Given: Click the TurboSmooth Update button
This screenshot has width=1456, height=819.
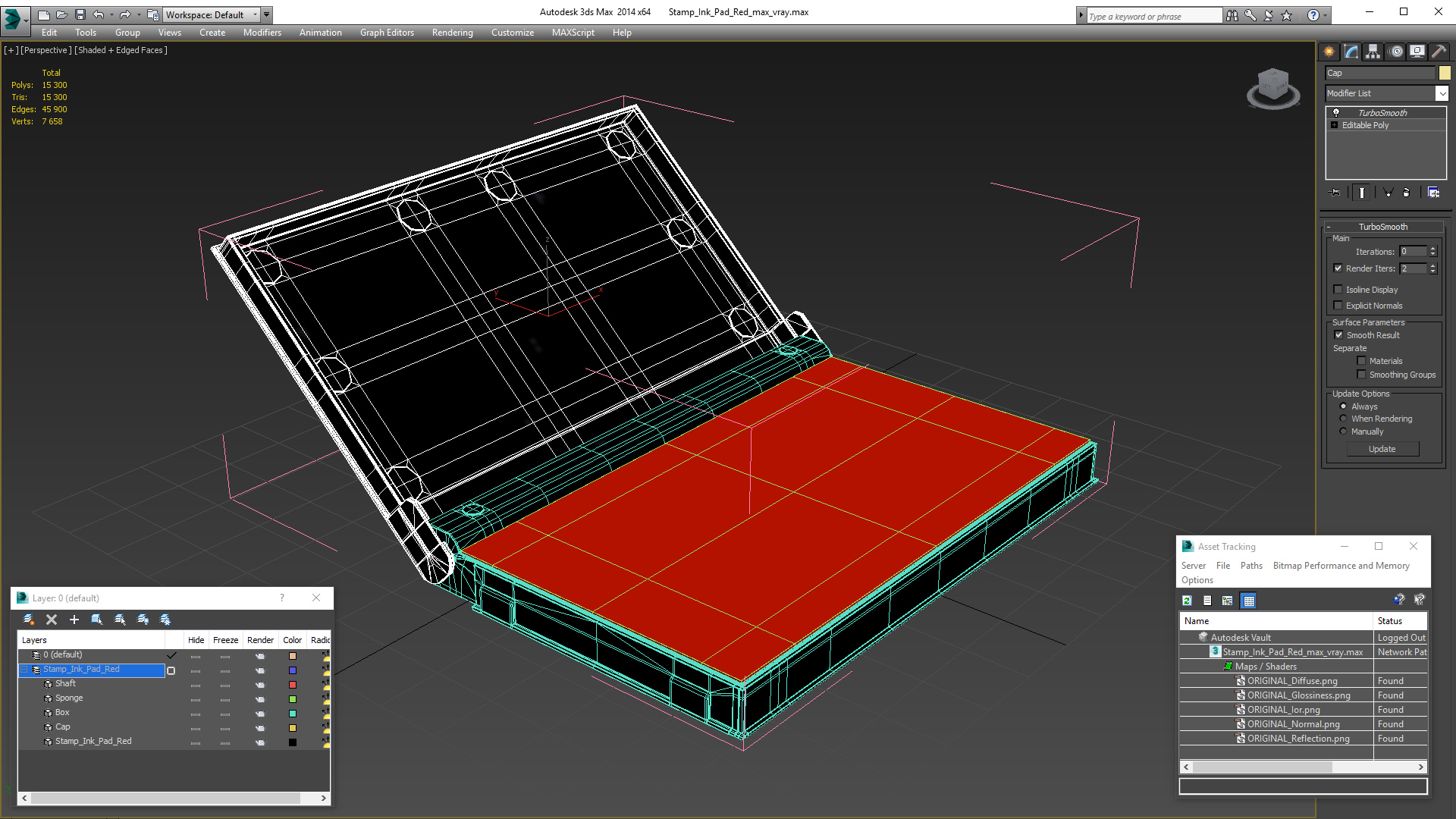Looking at the screenshot, I should (x=1382, y=449).
